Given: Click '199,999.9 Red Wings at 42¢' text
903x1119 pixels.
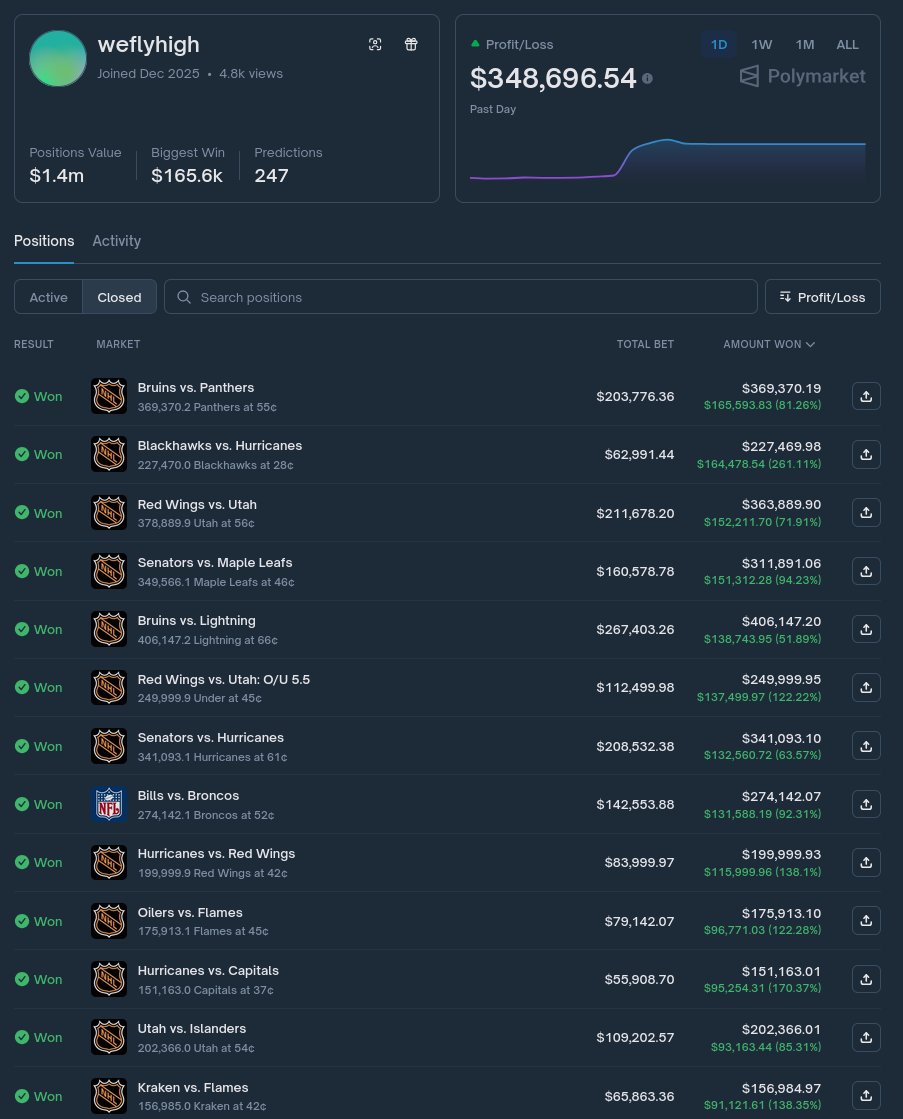Looking at the screenshot, I should (x=213, y=873).
